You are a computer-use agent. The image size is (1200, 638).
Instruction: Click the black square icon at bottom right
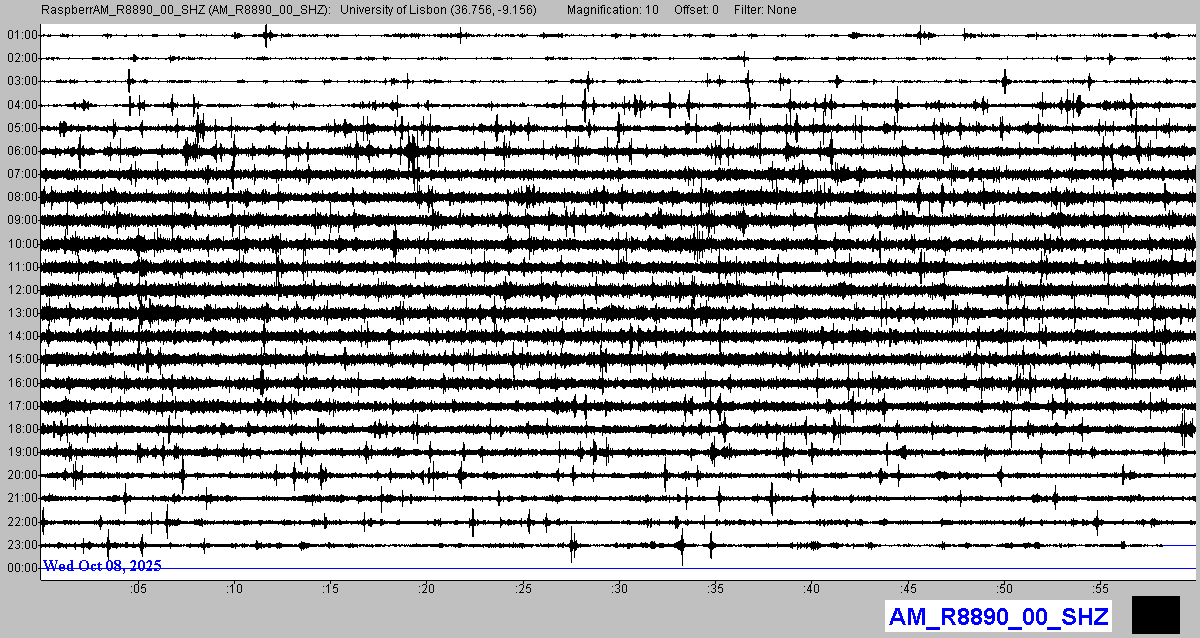pos(1155,613)
